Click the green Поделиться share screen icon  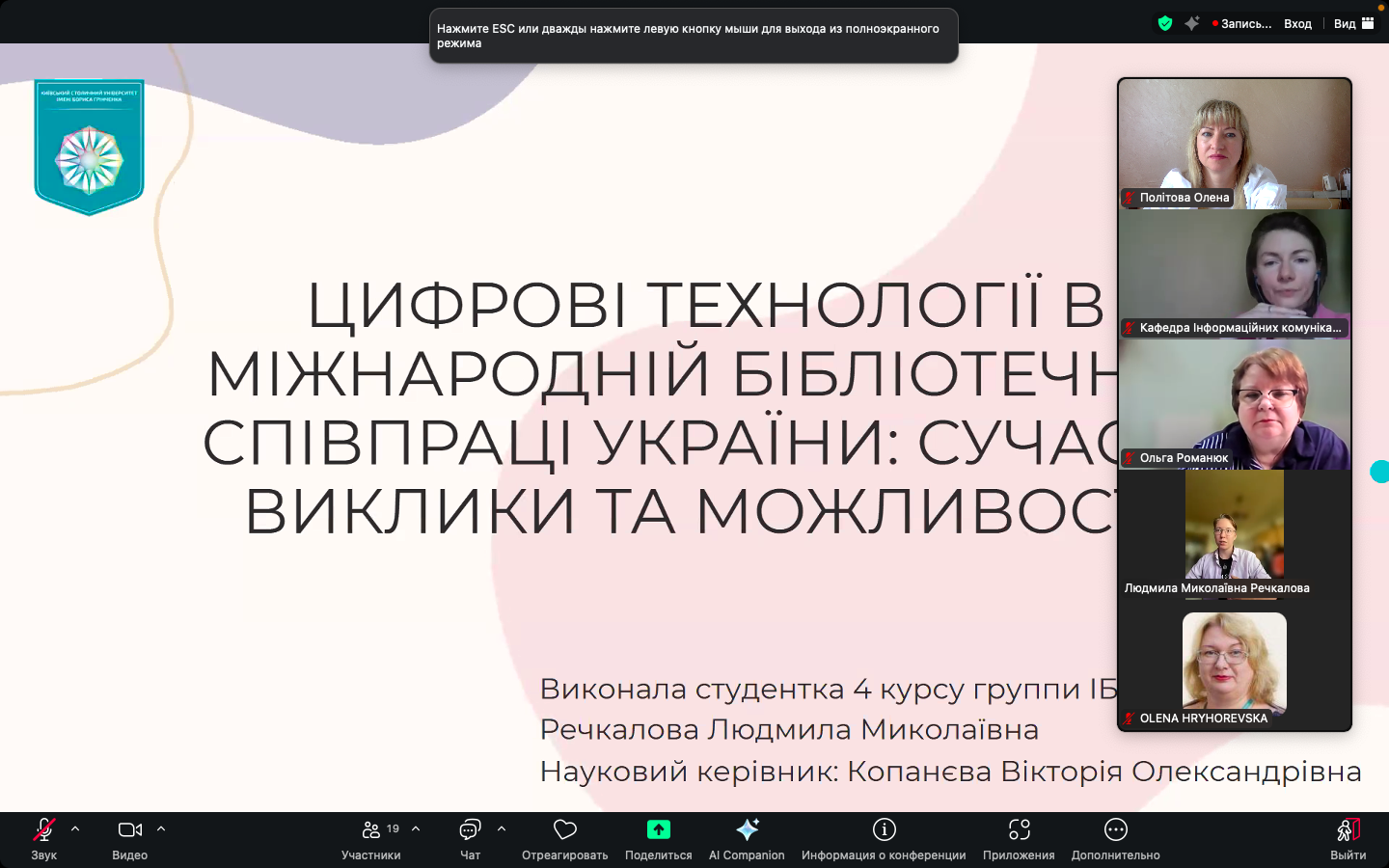point(658,830)
